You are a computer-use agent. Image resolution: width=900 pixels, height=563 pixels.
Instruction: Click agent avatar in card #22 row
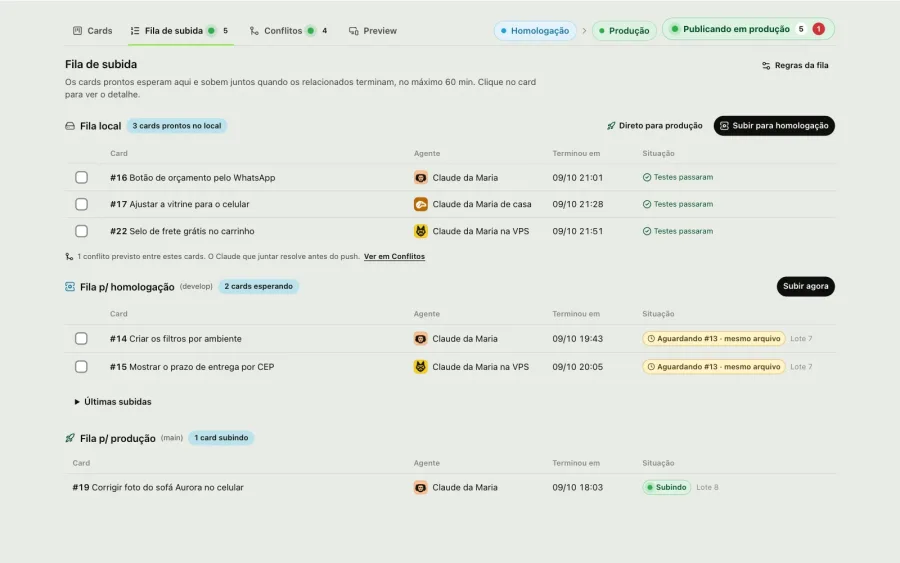[x=421, y=231]
